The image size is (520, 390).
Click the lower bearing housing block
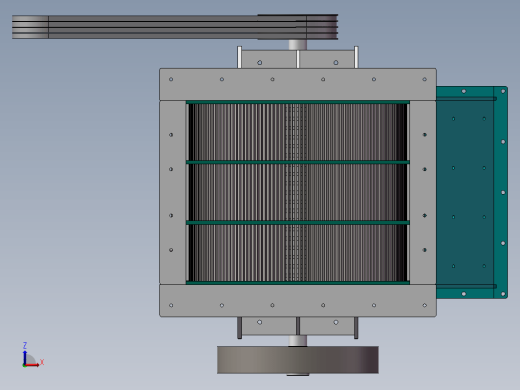[x=298, y=327]
